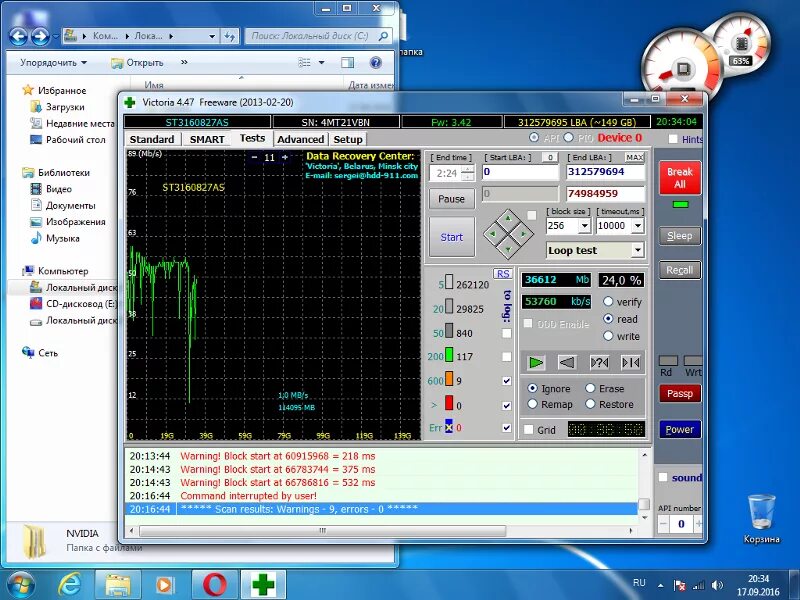The width and height of the screenshot is (800, 600).
Task: Show hidden tray icons arrow
Action: tap(661, 585)
